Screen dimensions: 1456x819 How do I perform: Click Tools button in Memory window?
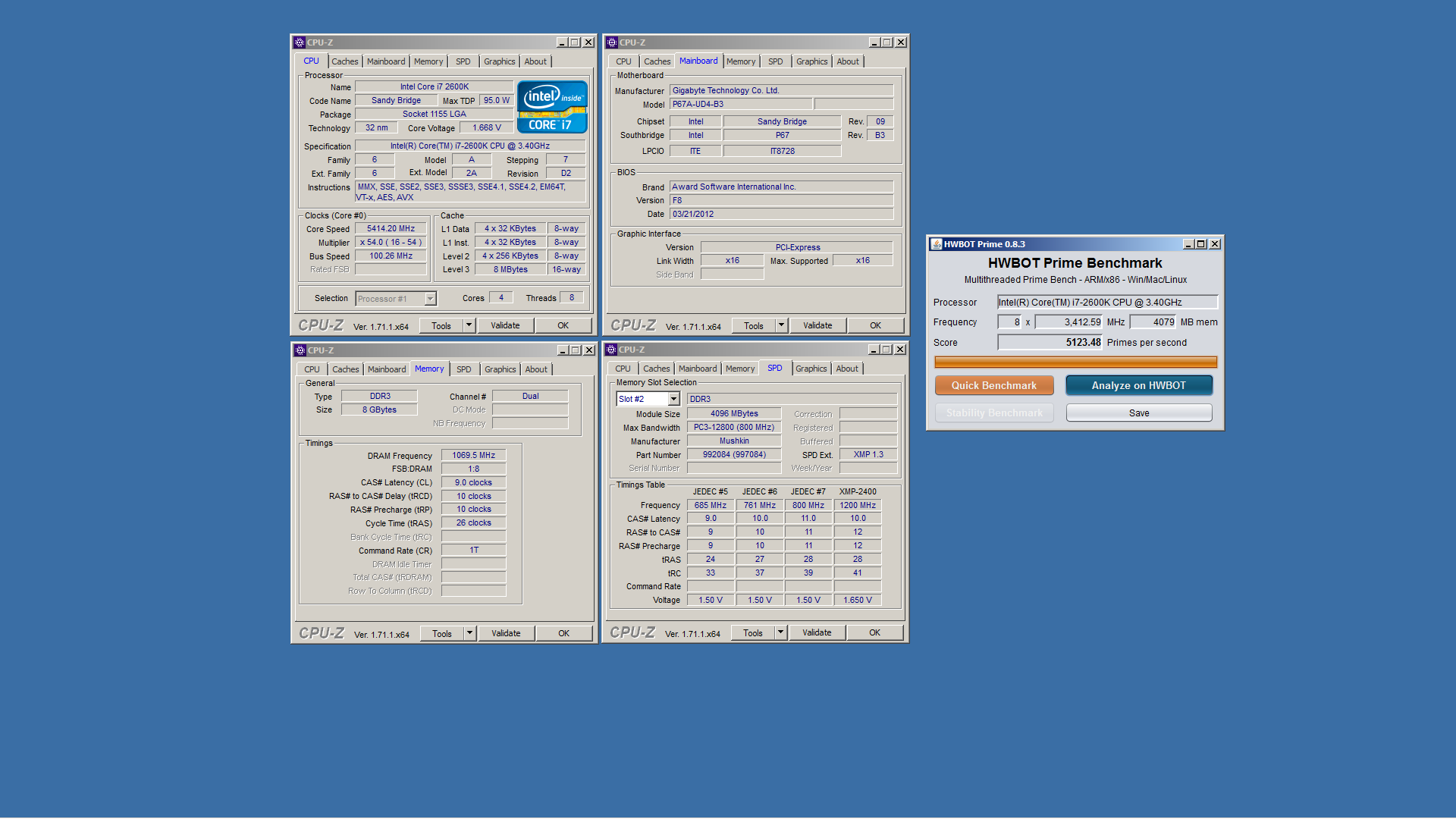tap(442, 633)
